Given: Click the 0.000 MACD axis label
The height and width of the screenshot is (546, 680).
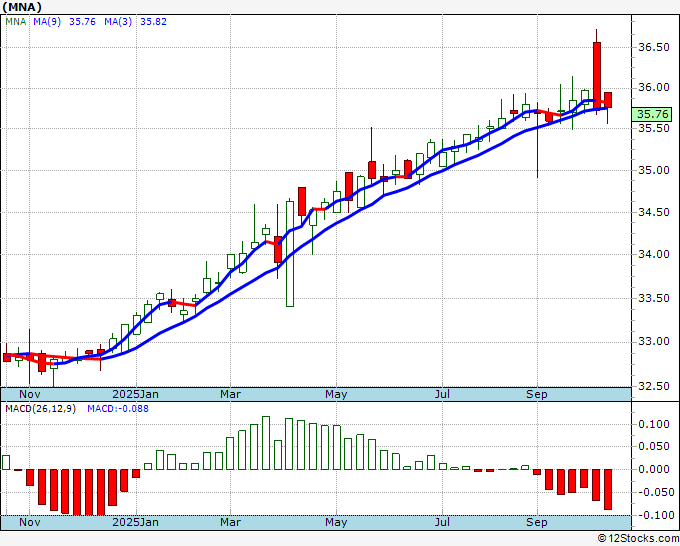Looking at the screenshot, I should (654, 469).
